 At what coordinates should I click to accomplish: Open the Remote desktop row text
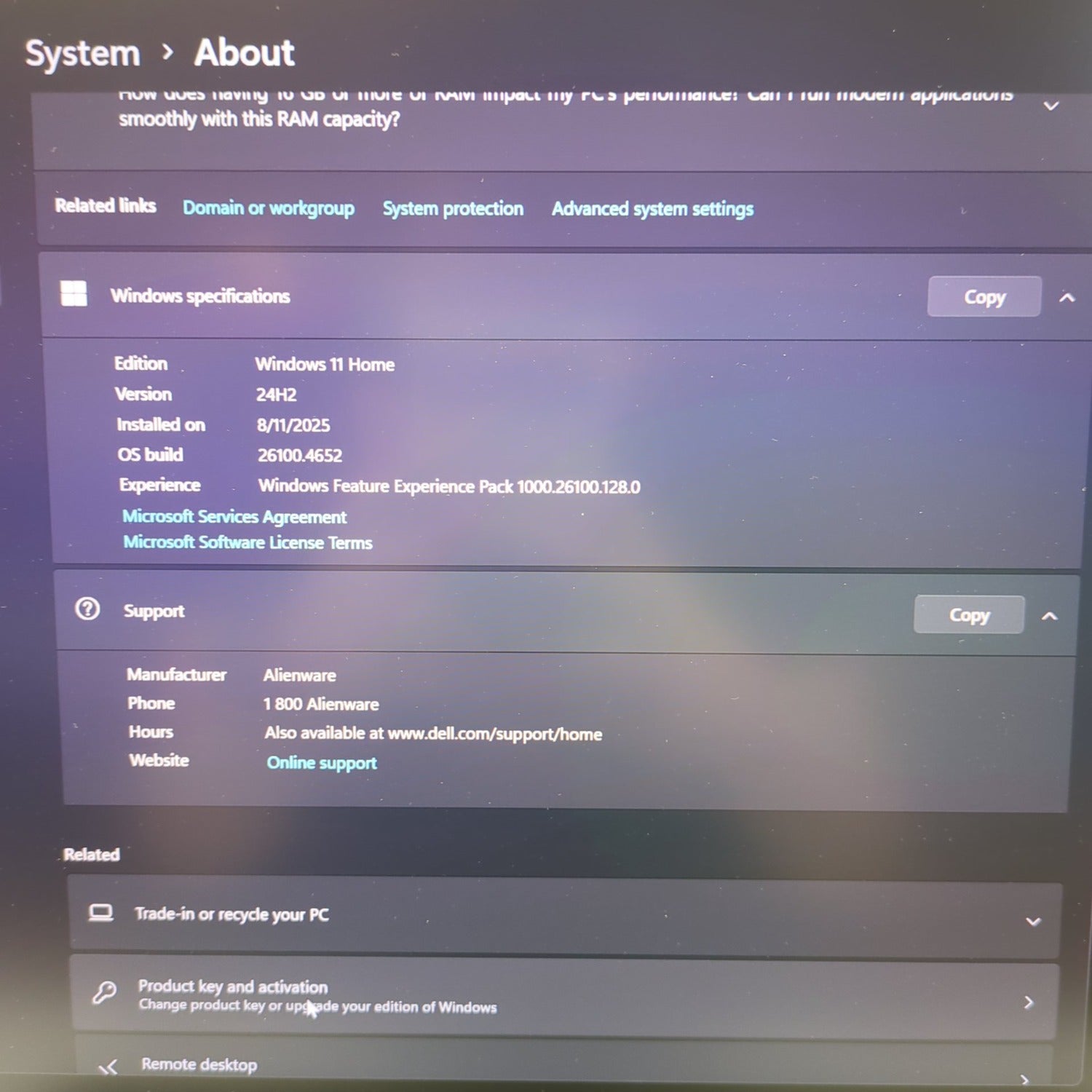click(x=199, y=1064)
